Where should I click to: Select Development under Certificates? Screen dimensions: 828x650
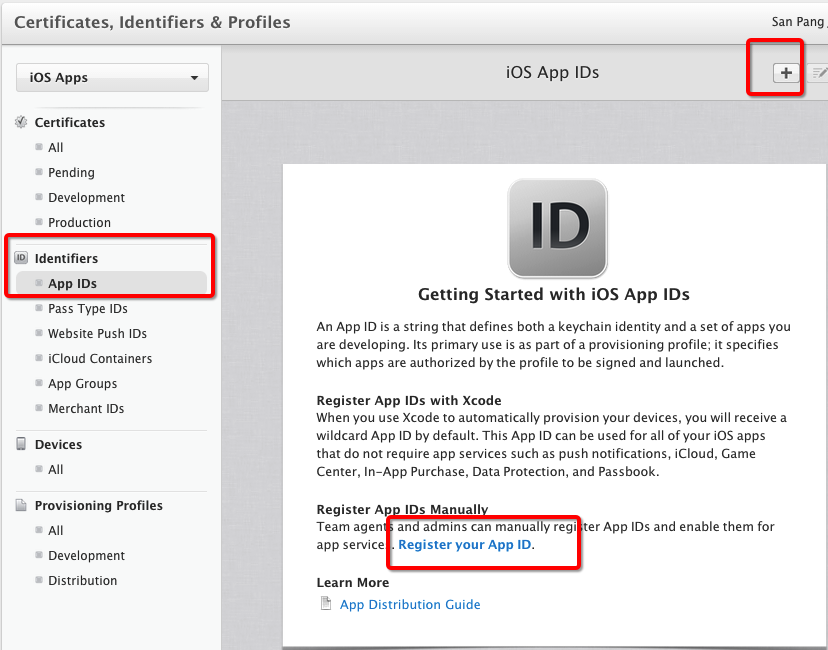point(87,197)
